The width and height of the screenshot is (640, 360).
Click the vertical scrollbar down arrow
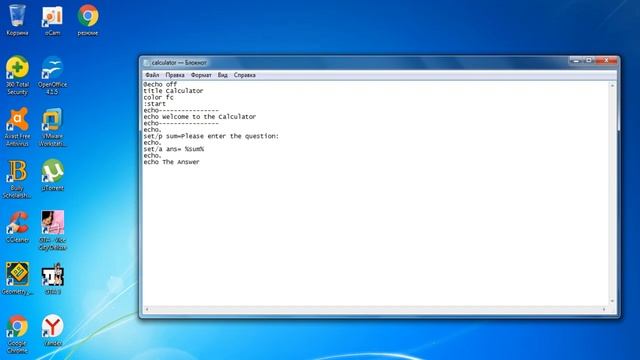point(612,301)
